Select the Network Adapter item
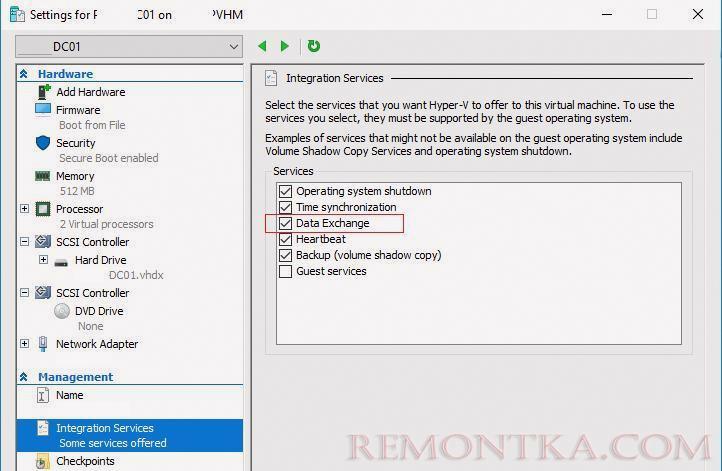Image resolution: width=722 pixels, height=471 pixels. point(97,344)
